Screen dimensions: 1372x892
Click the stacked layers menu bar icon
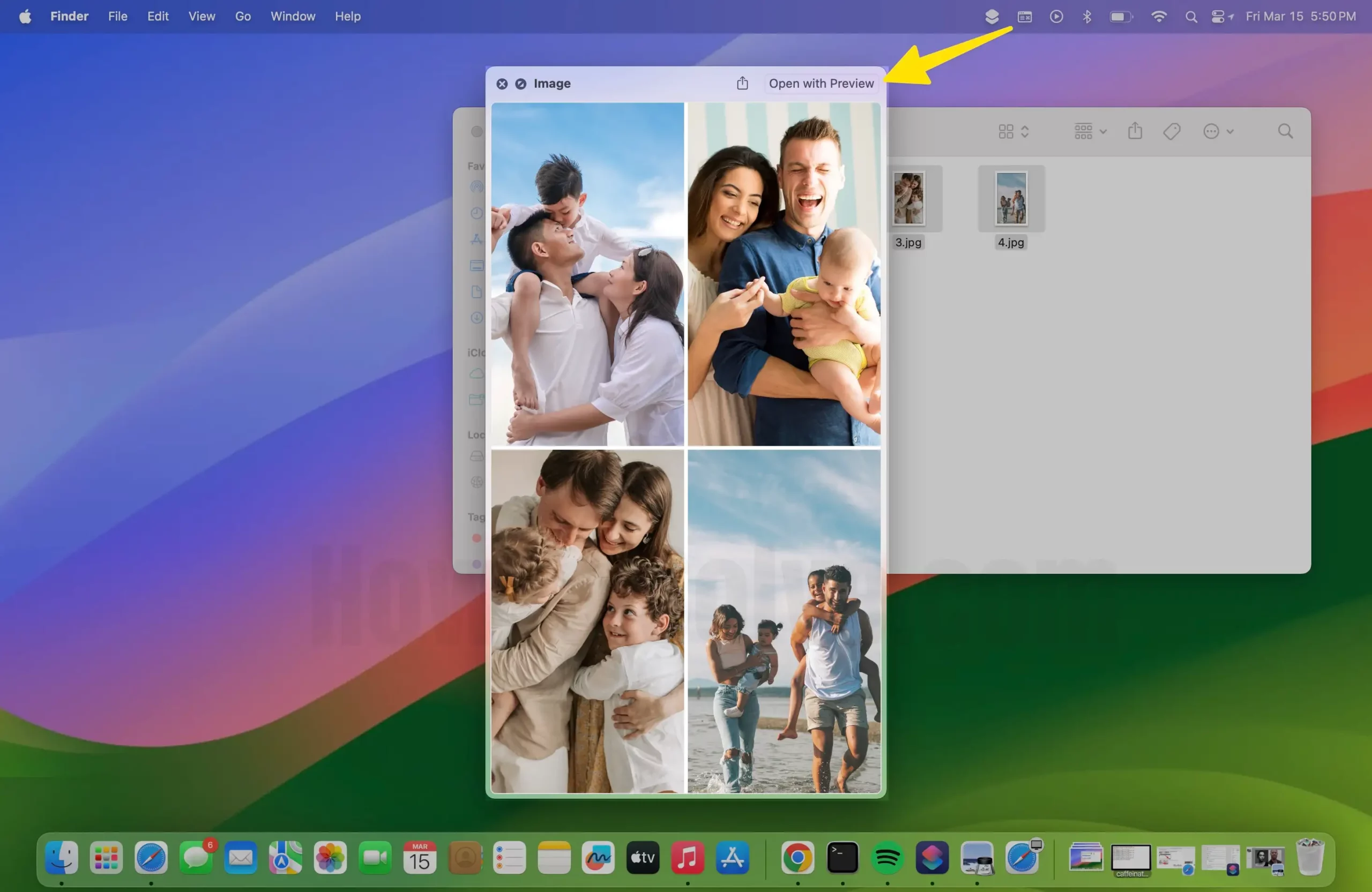click(x=991, y=17)
